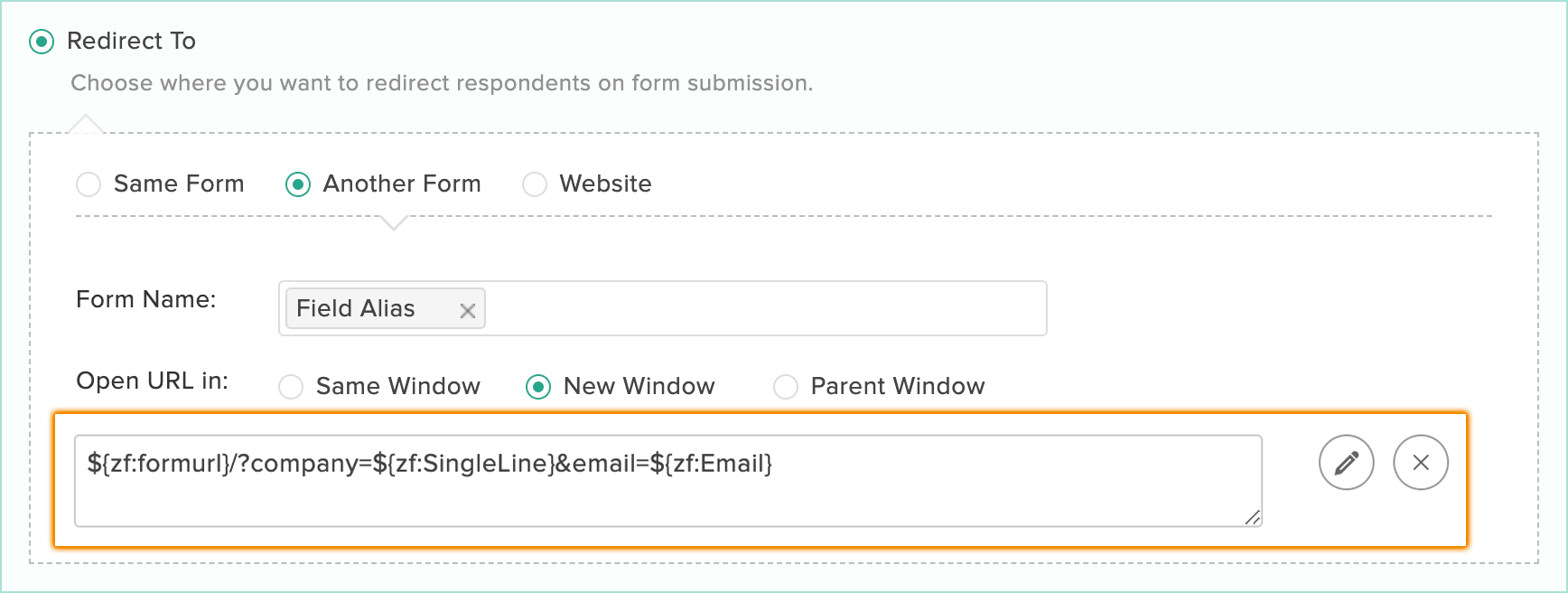Click the "${zf:Email}" text in the URL
Screen dimensions: 1568x593
[x=712, y=464]
